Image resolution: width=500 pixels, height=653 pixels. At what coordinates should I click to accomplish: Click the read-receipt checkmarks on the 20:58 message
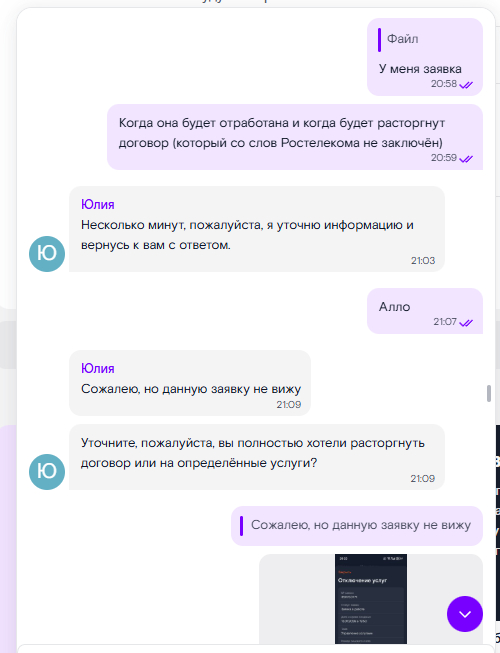pyautogui.click(x=466, y=85)
